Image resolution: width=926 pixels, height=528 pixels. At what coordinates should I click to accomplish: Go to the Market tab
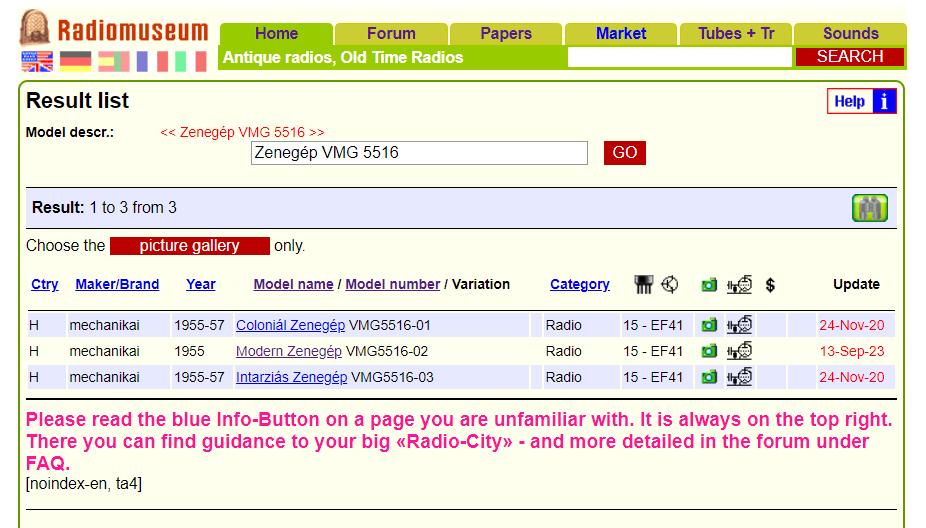(621, 33)
